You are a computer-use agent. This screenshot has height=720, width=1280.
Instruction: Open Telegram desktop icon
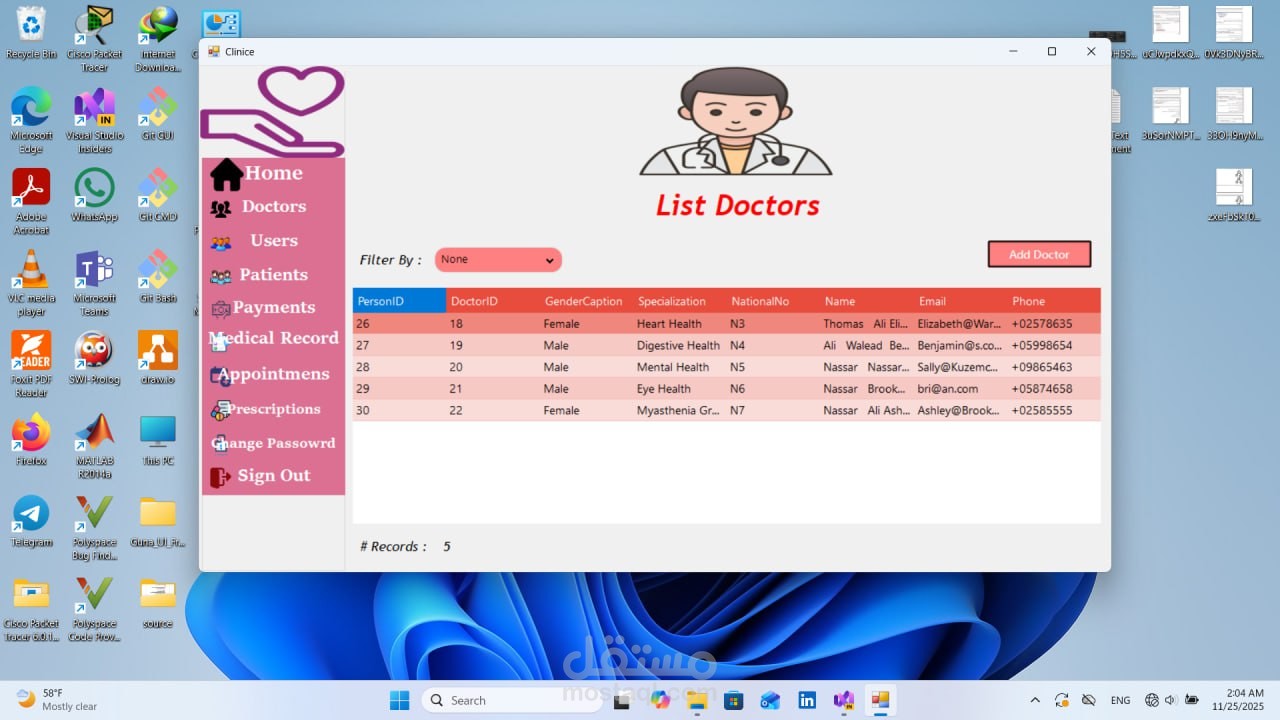(31, 521)
